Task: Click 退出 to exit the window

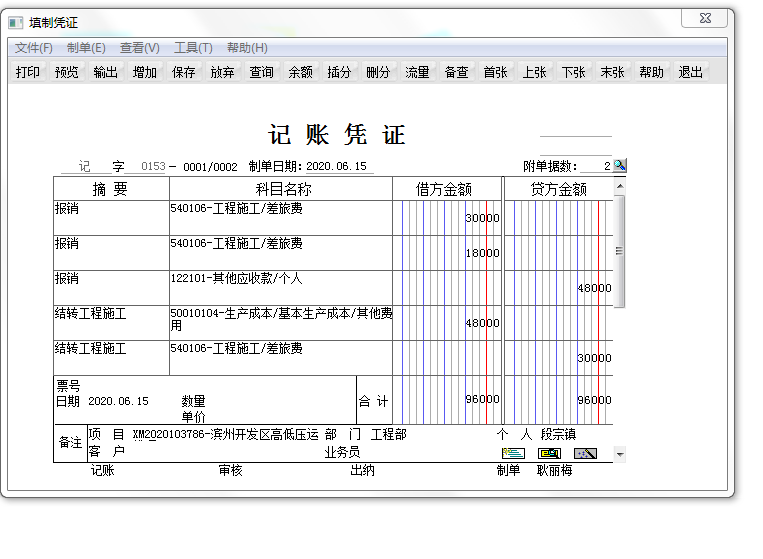Action: (x=690, y=72)
